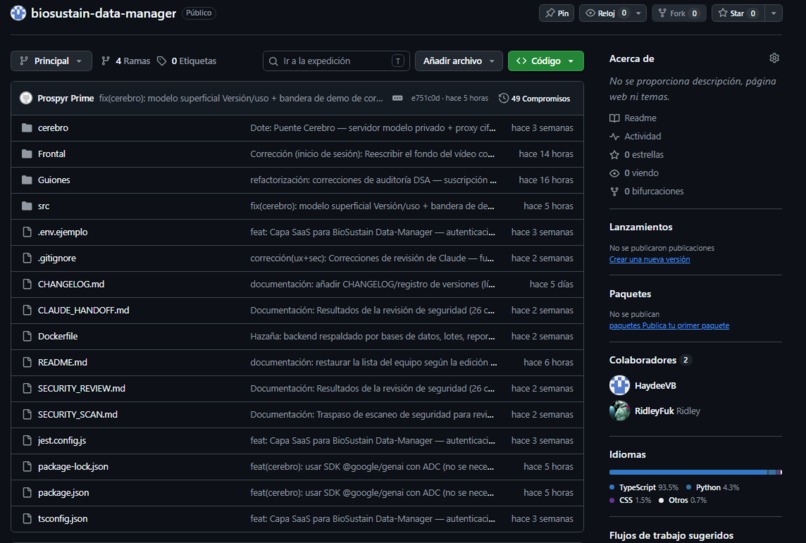Open the 0 Etiquetas tags link
Screen dimensions: 806x543
[187, 61]
